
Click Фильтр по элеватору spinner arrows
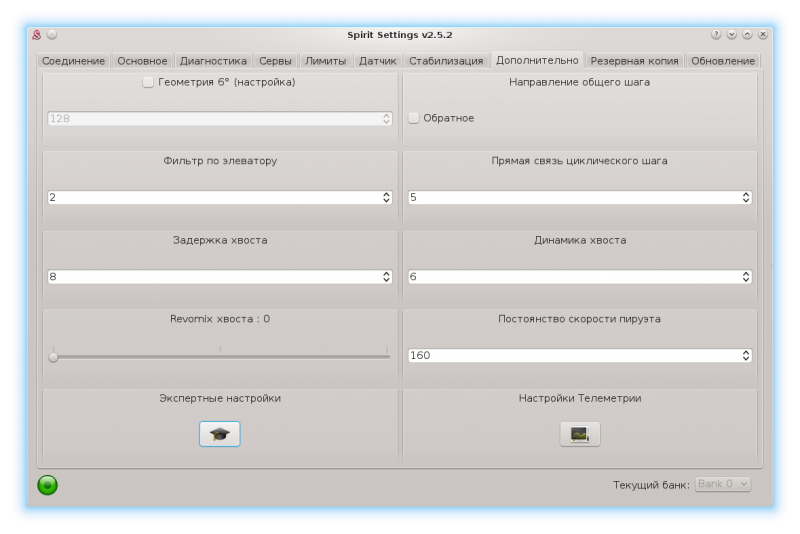pos(386,198)
